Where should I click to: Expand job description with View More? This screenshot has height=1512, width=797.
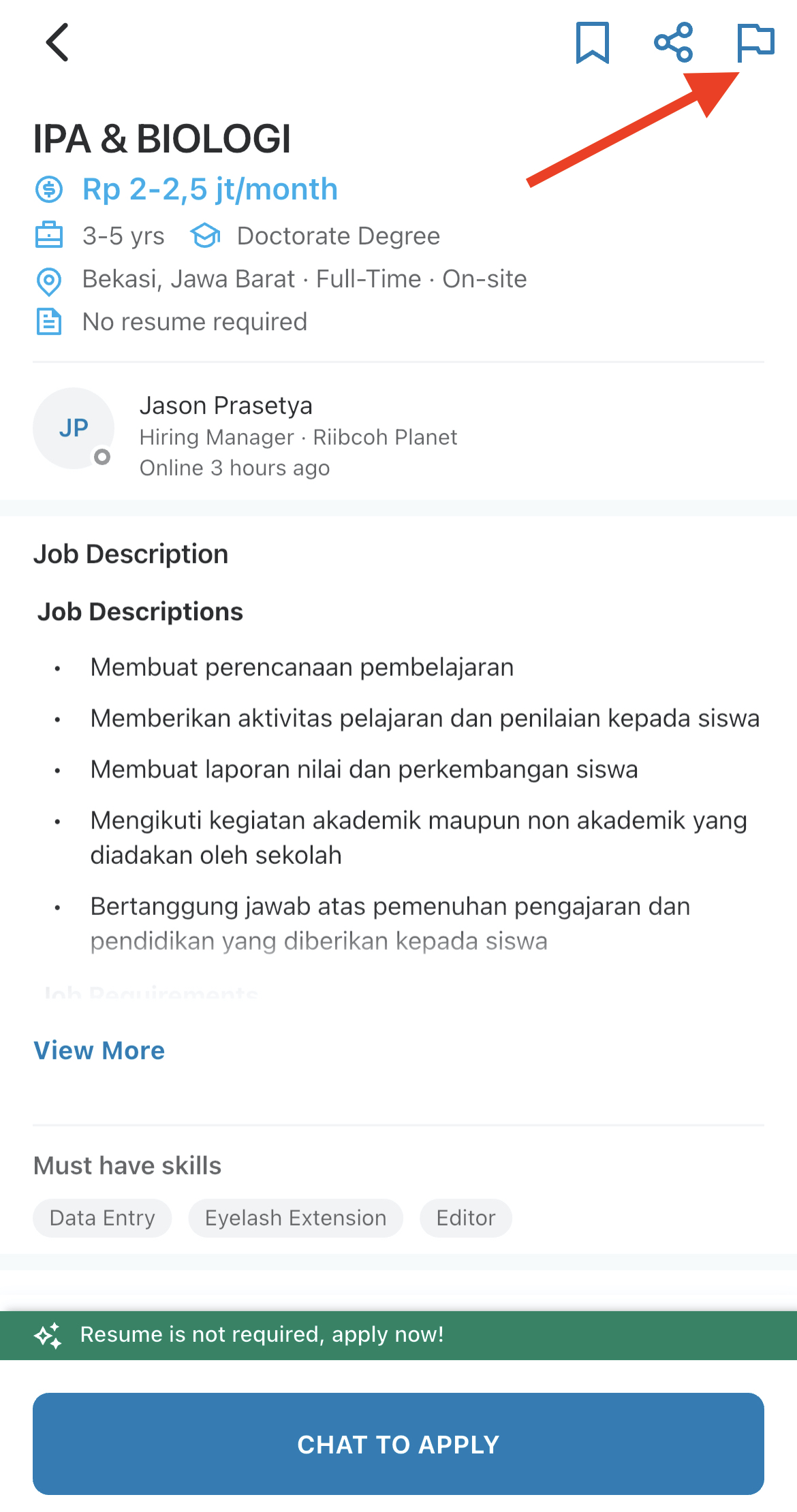coord(99,1050)
